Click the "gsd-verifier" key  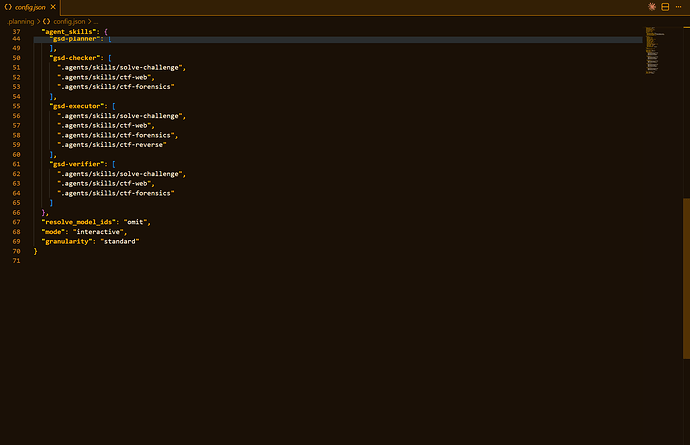tap(77, 164)
